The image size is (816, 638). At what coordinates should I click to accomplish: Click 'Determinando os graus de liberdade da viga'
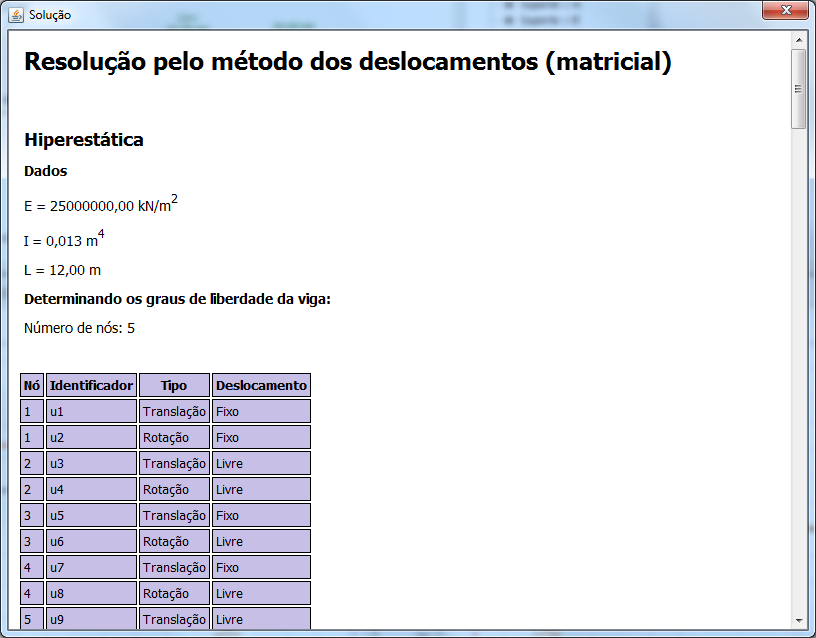point(177,299)
